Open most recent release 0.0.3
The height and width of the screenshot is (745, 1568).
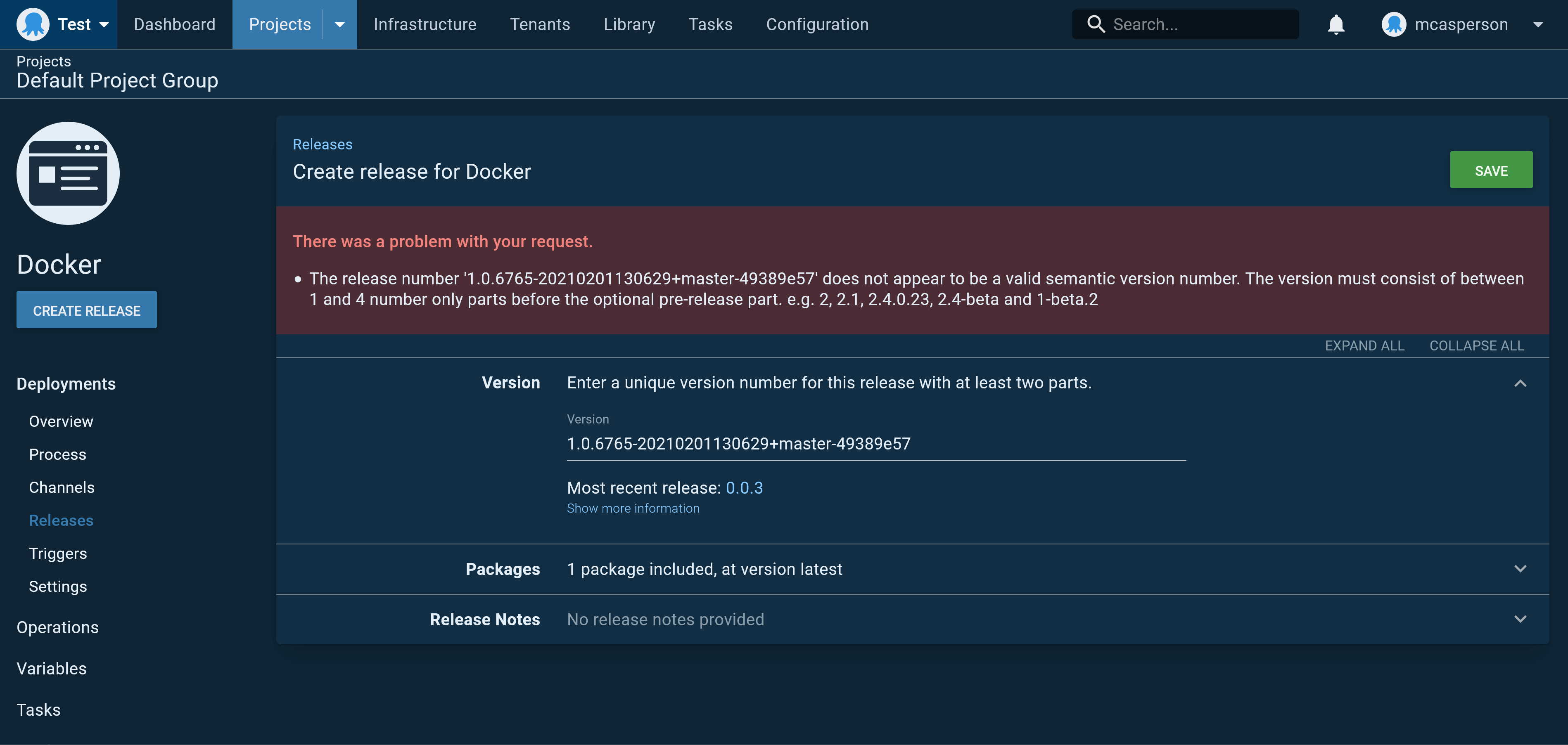click(x=745, y=487)
